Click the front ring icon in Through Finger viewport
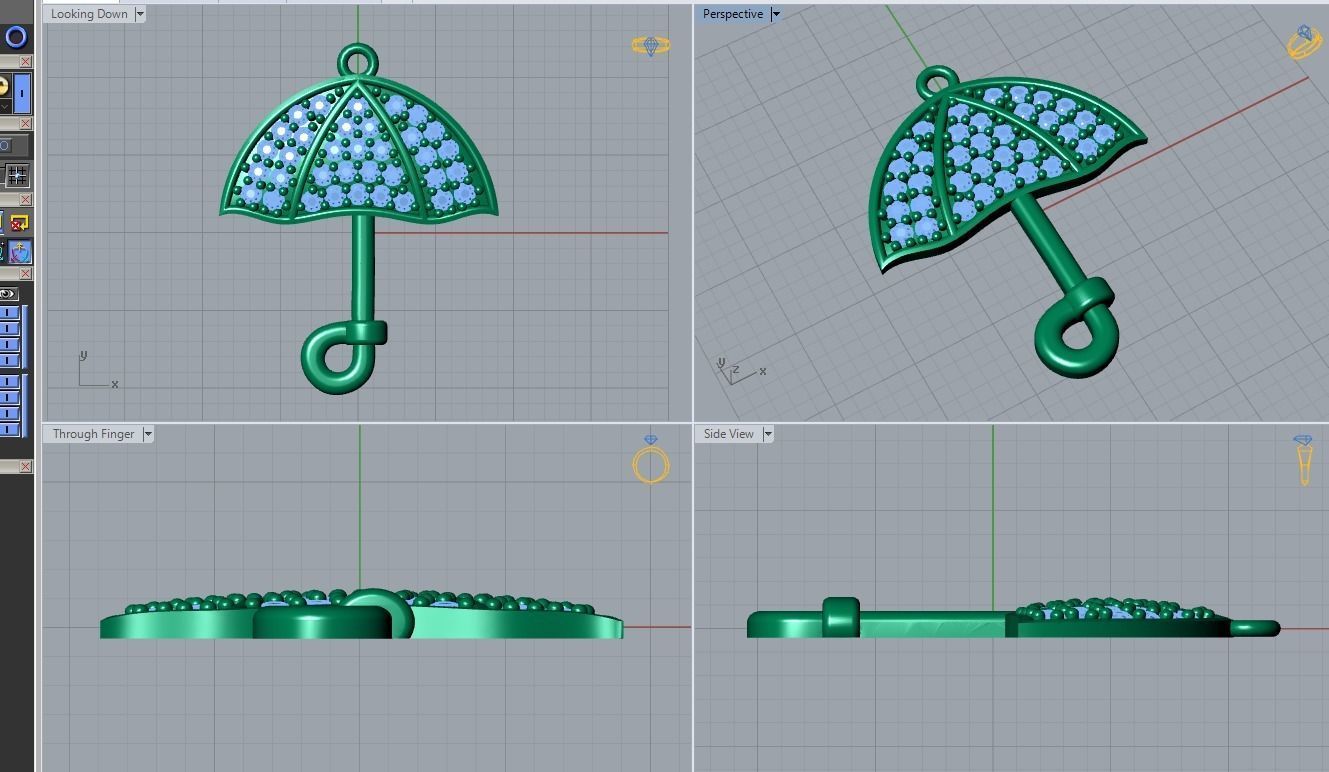The width and height of the screenshot is (1329, 772). pos(651,460)
